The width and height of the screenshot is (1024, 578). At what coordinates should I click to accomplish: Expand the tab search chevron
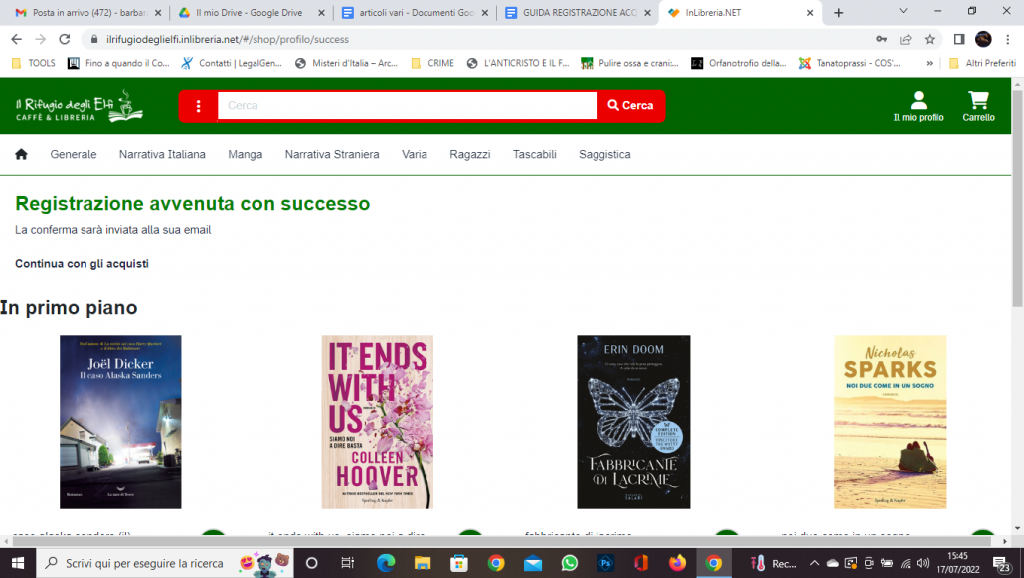coord(903,11)
